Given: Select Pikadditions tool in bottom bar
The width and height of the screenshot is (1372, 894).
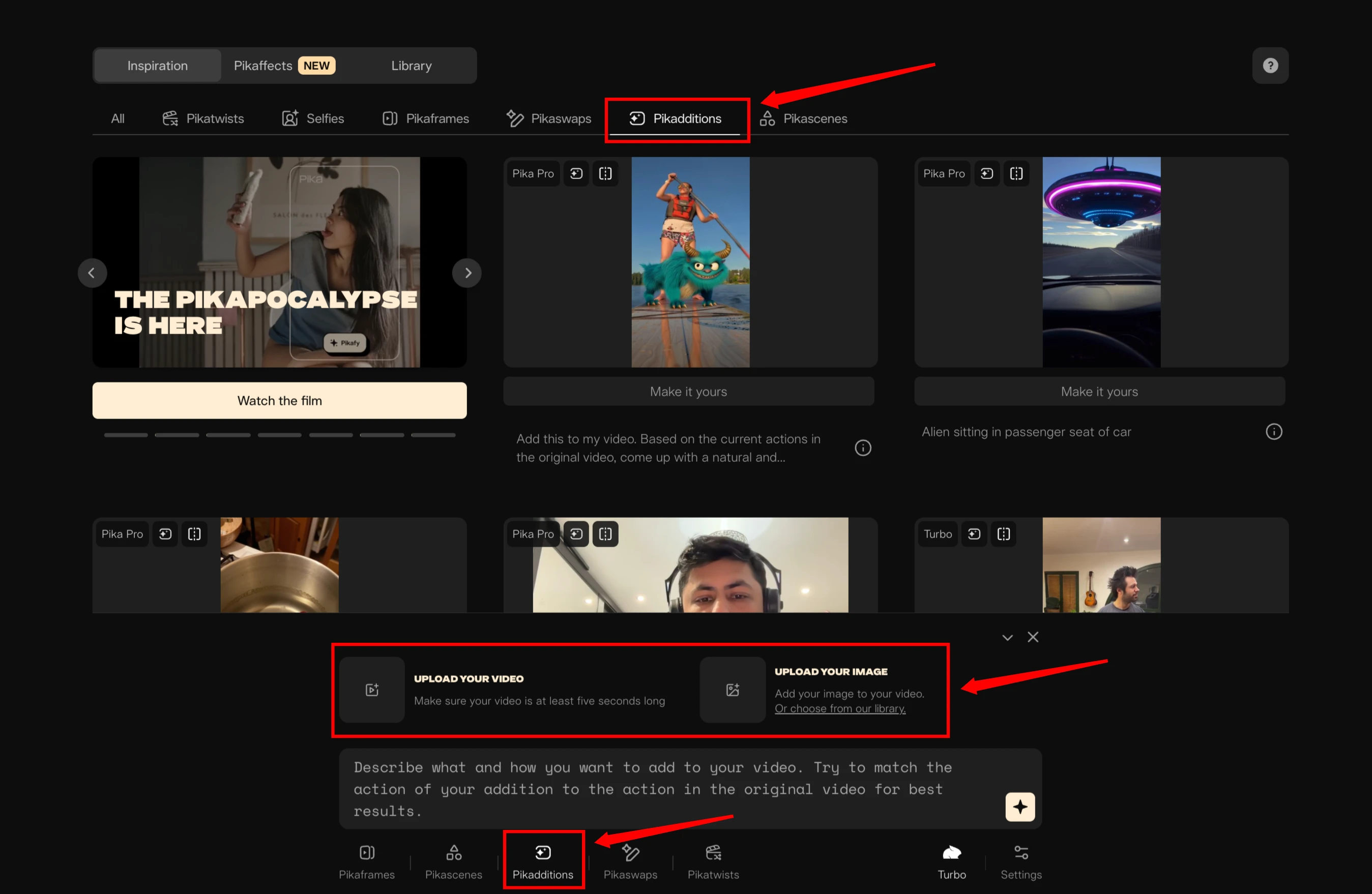Looking at the screenshot, I should tap(543, 862).
